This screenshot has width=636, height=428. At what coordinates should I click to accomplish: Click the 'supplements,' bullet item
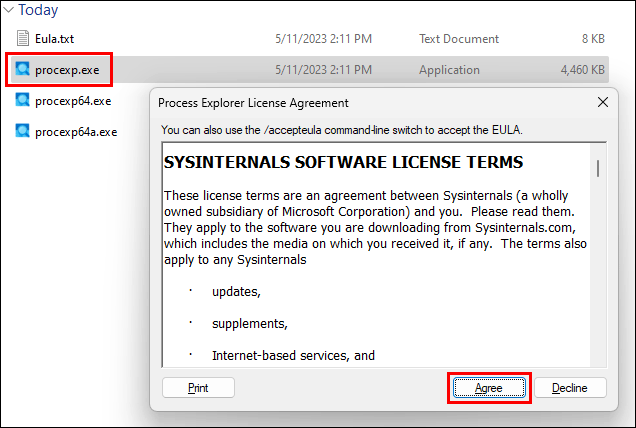point(249,324)
